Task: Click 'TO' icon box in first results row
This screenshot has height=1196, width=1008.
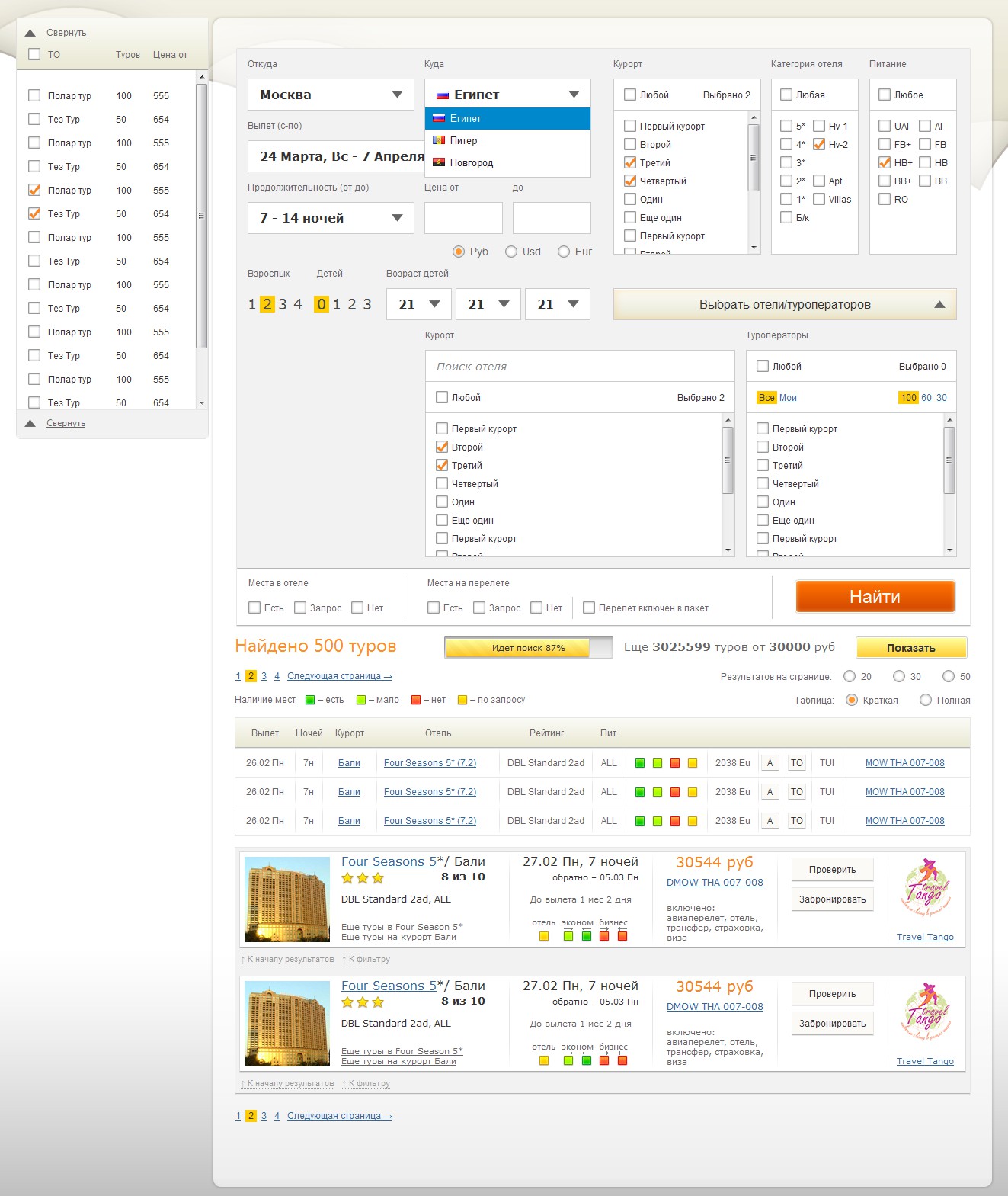Action: pos(797,763)
